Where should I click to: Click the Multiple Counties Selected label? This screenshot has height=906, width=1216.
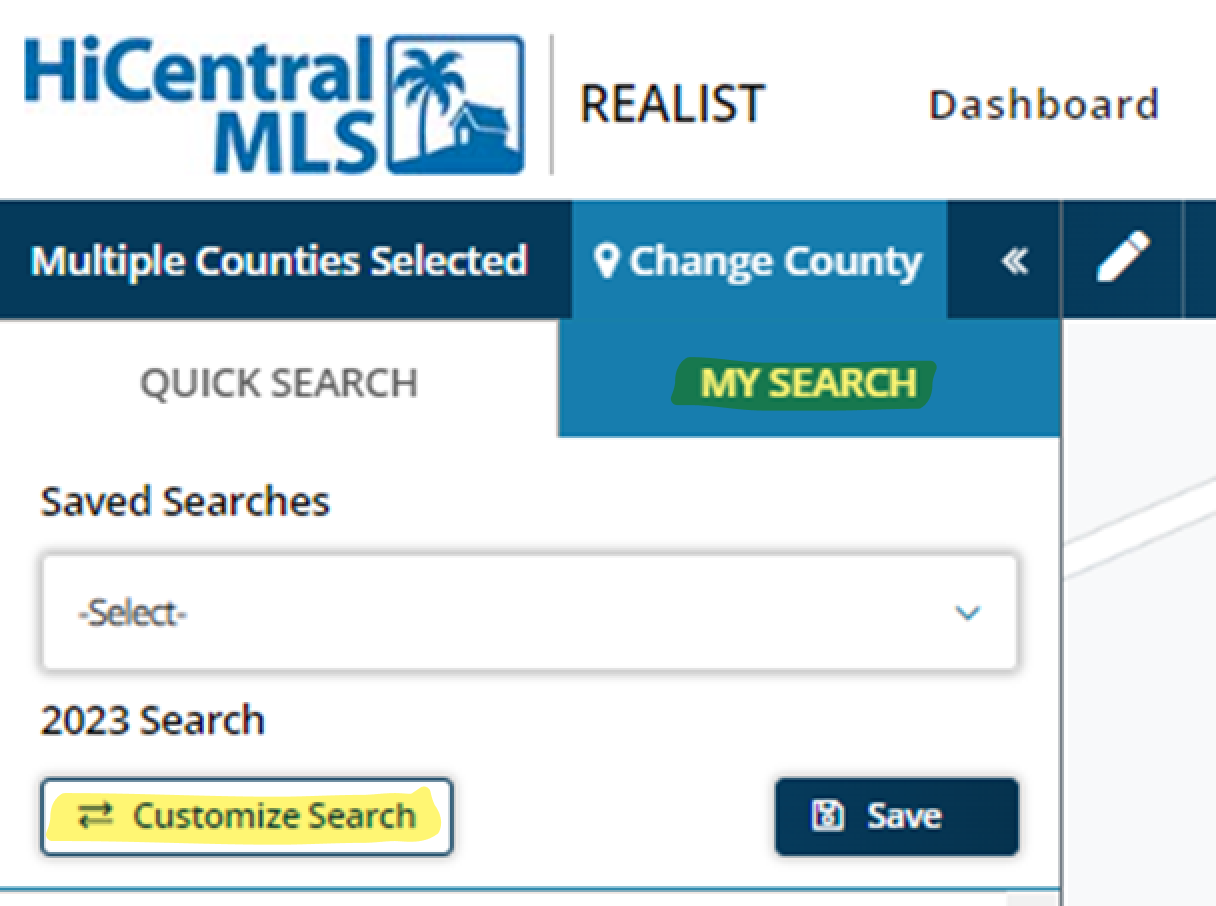280,260
